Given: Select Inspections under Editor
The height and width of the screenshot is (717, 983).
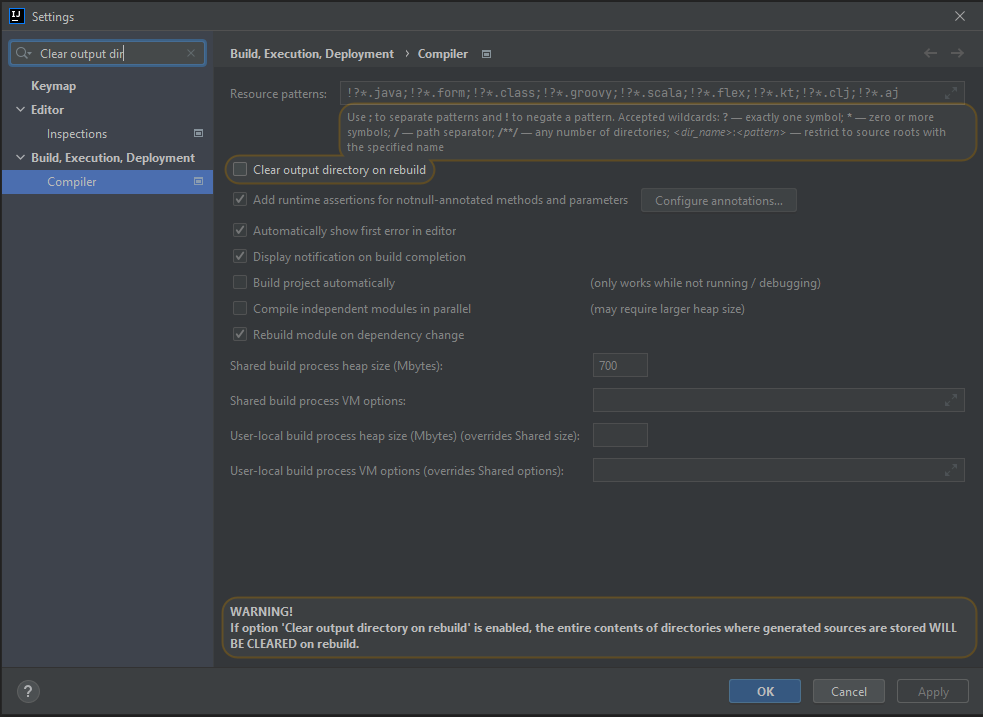Looking at the screenshot, I should pyautogui.click(x=77, y=134).
